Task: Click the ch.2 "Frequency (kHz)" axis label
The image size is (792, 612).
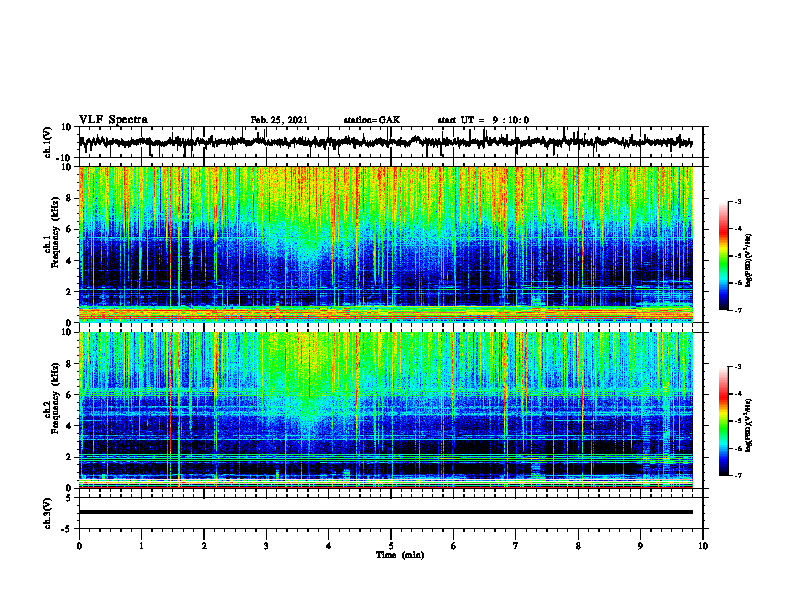Action: (x=55, y=398)
